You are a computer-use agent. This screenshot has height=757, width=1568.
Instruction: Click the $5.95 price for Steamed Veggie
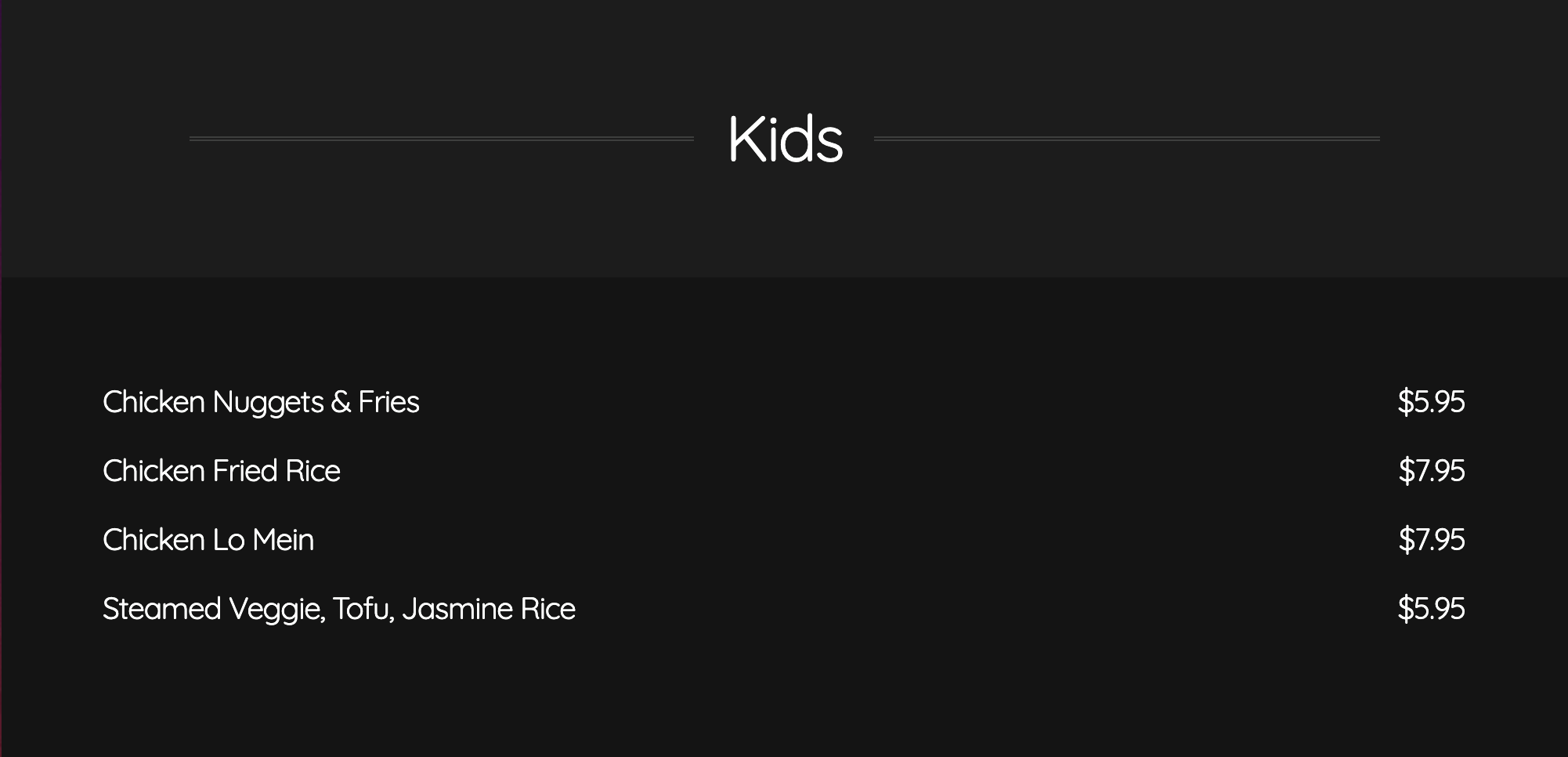1431,609
